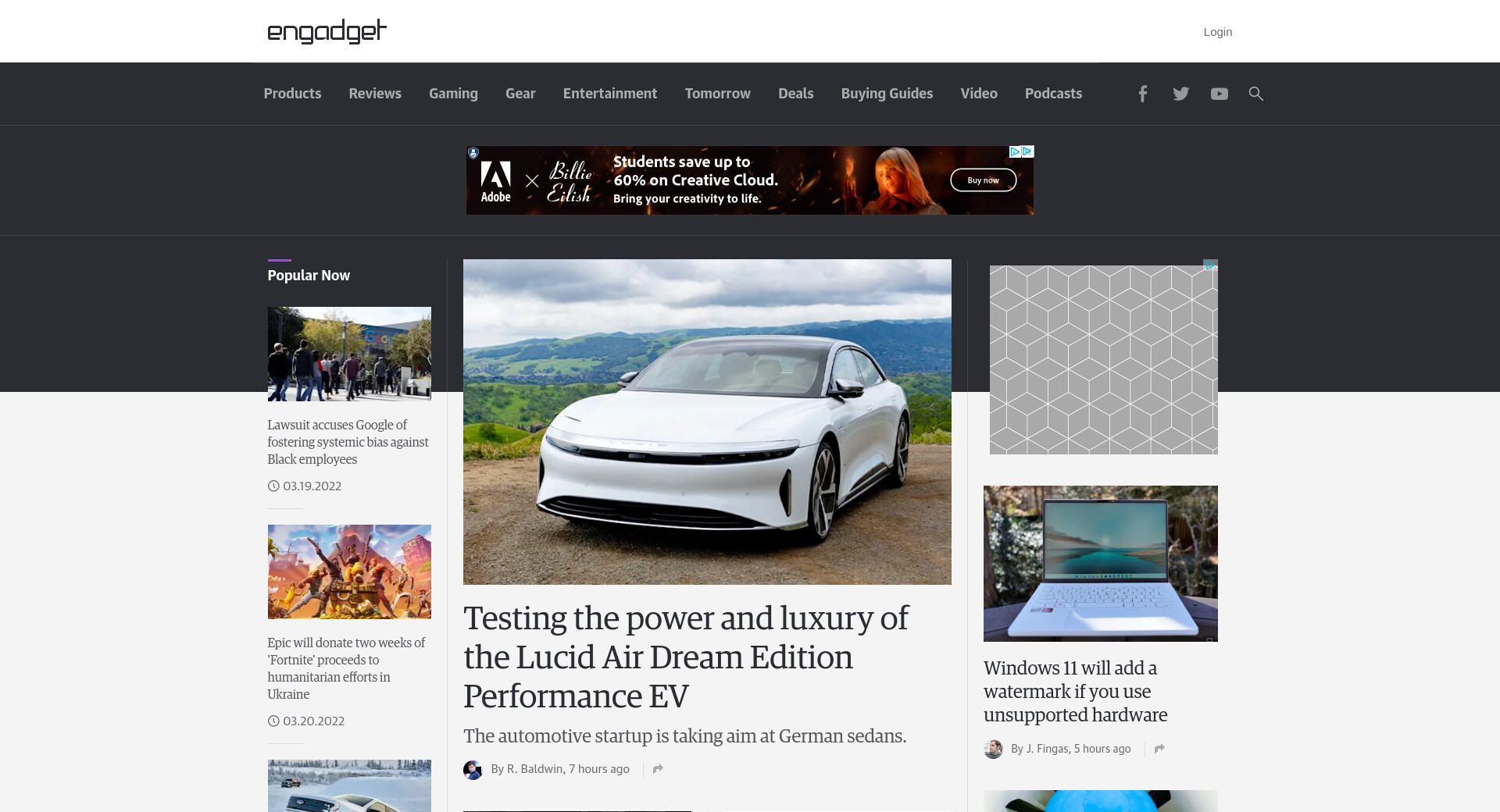
Task: Open the Engadget YouTube icon
Action: [1219, 94]
